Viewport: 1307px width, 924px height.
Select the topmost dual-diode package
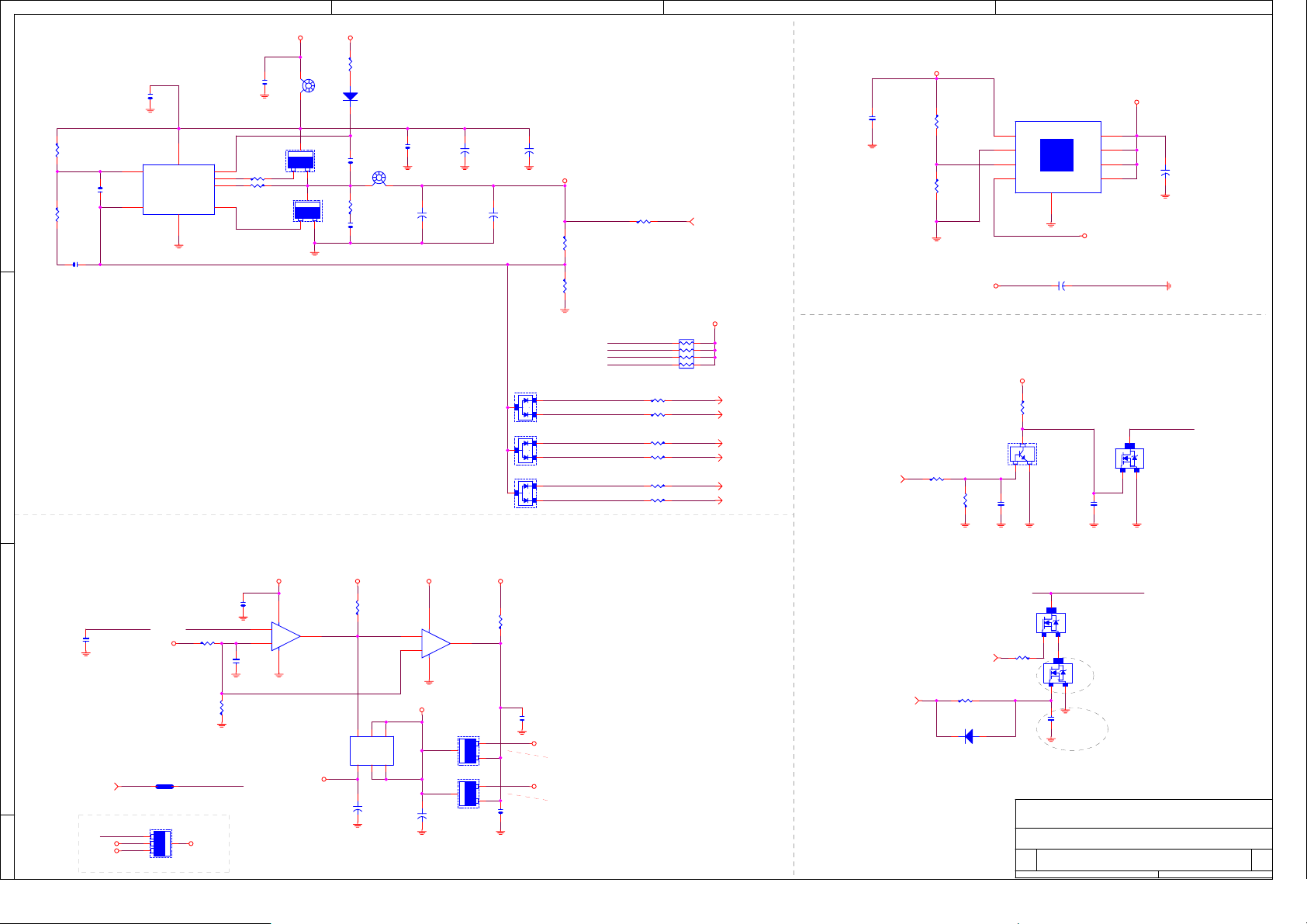click(x=526, y=407)
